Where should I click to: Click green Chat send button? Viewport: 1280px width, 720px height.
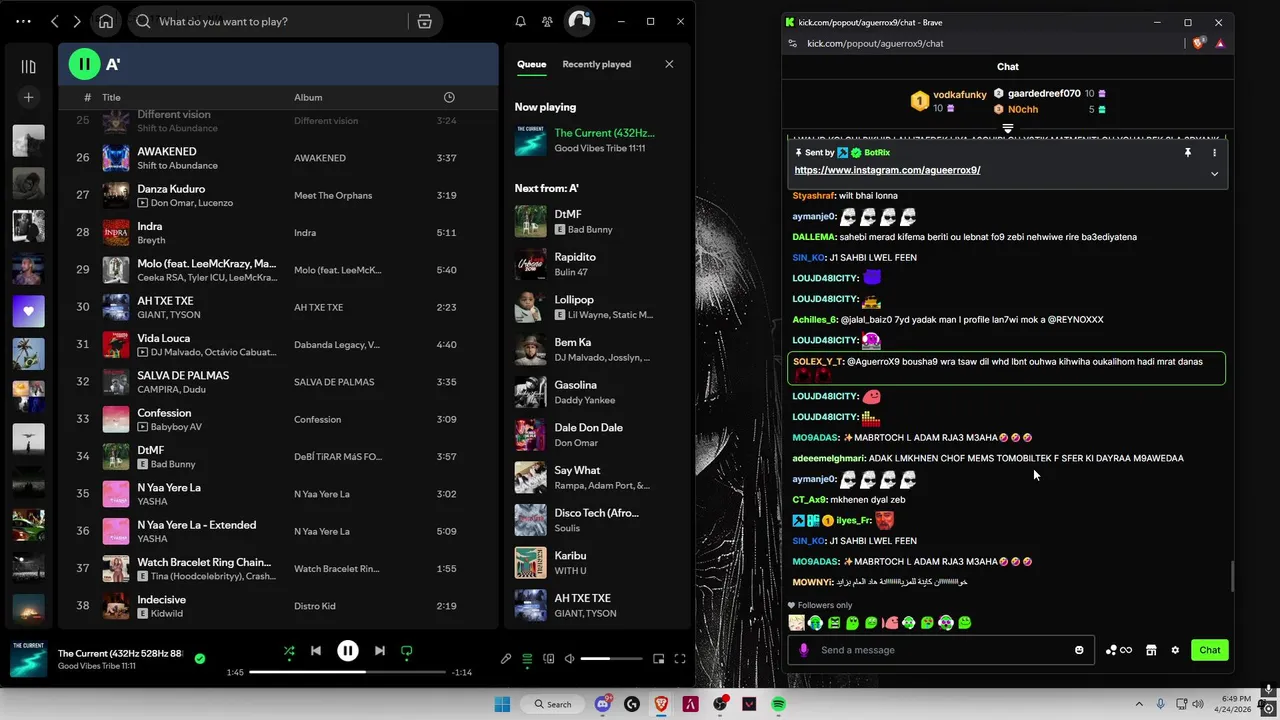click(x=1210, y=650)
